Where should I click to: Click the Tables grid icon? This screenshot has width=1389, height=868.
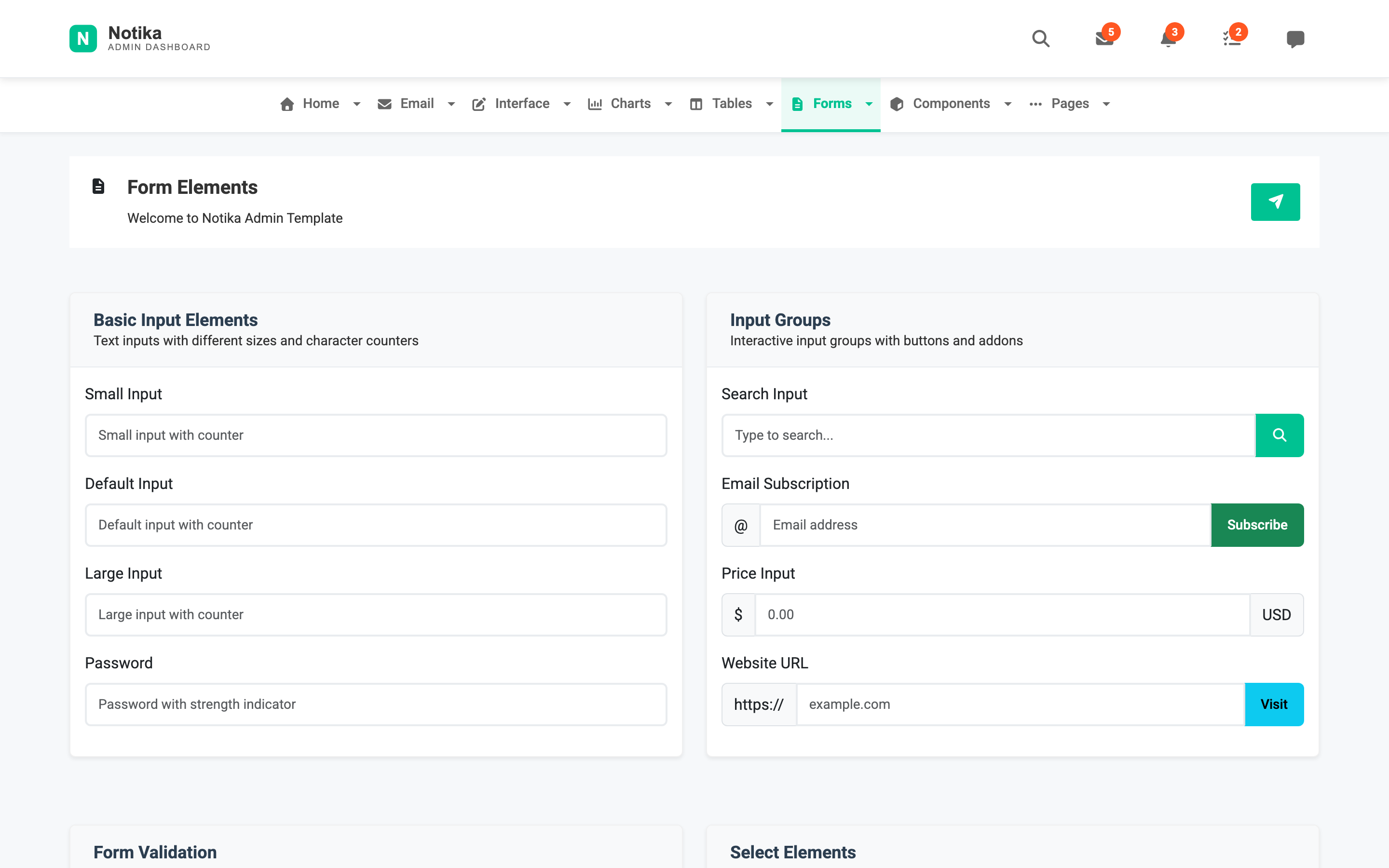pyautogui.click(x=696, y=104)
